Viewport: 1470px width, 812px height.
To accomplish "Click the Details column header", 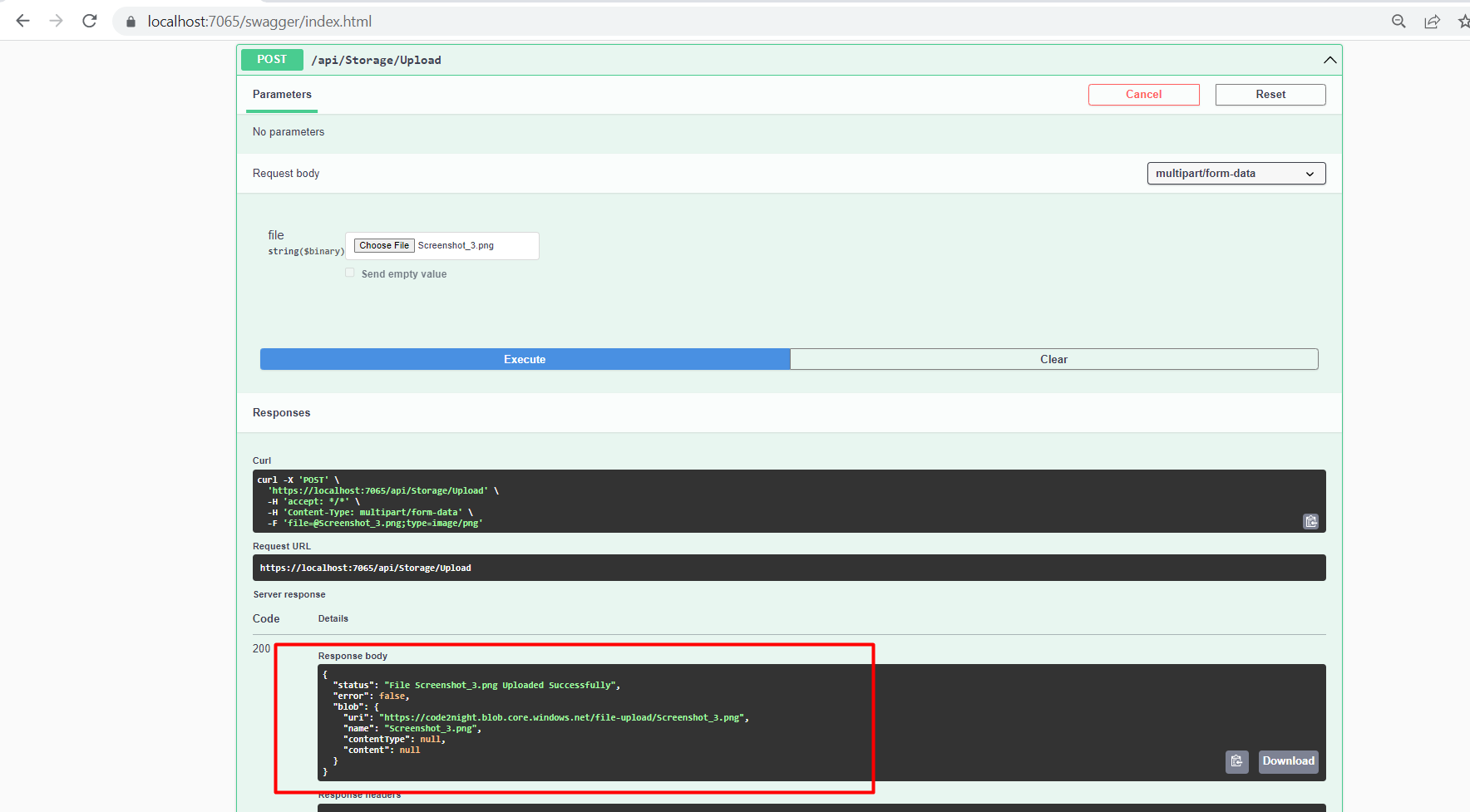I will [x=333, y=618].
